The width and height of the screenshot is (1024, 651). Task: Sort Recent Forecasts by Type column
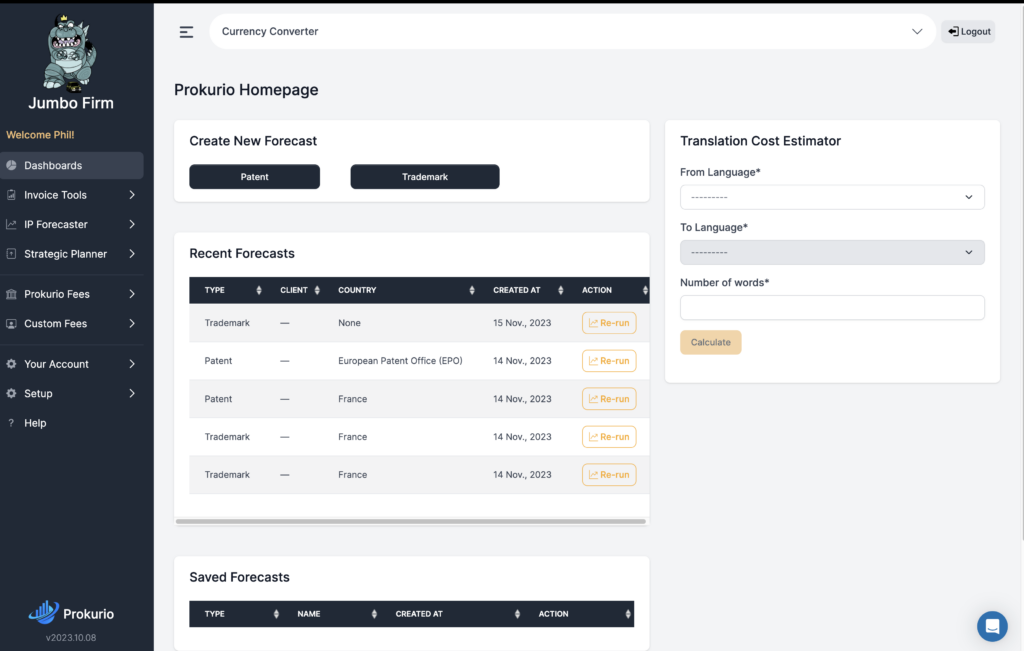point(259,290)
